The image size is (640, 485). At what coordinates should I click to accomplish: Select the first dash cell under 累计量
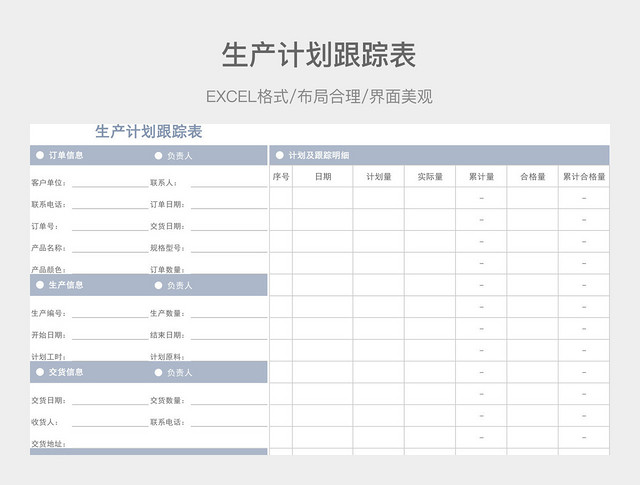[482, 198]
